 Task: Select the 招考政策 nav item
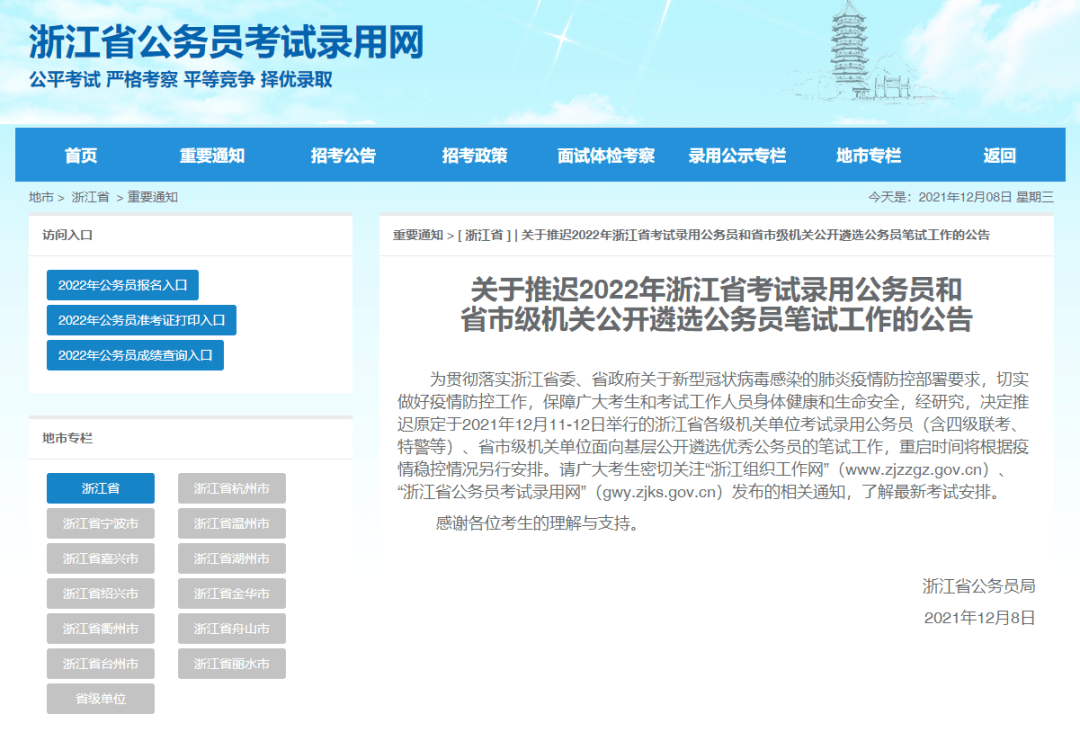475,156
